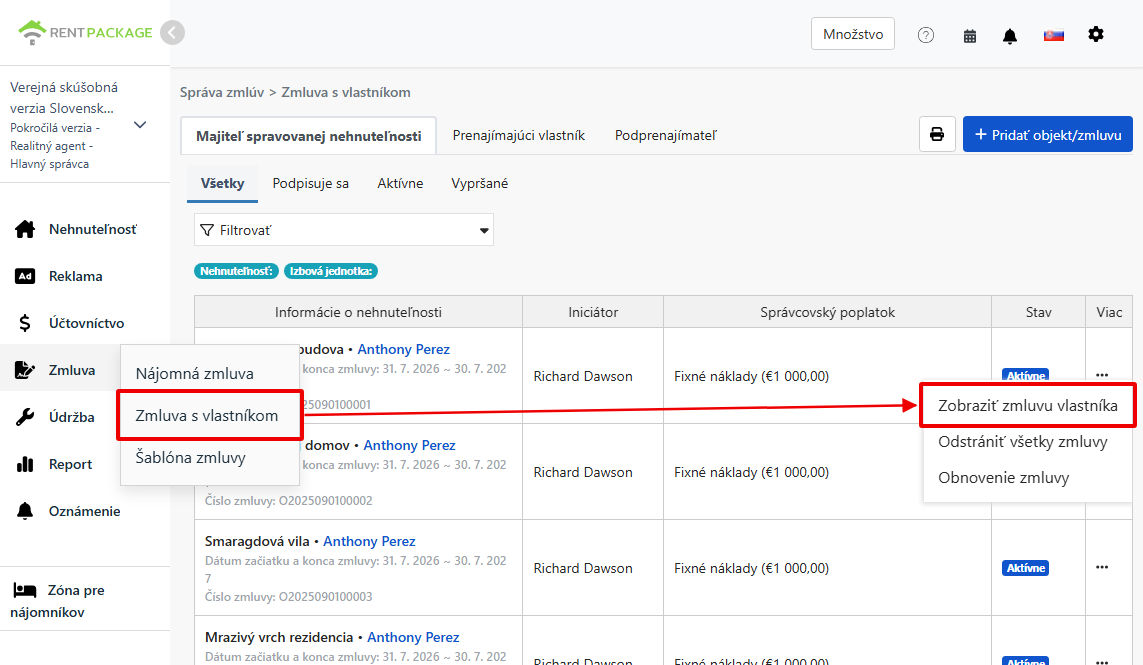The height and width of the screenshot is (665, 1143).
Task: Open the help question mark icon
Action: tap(926, 35)
